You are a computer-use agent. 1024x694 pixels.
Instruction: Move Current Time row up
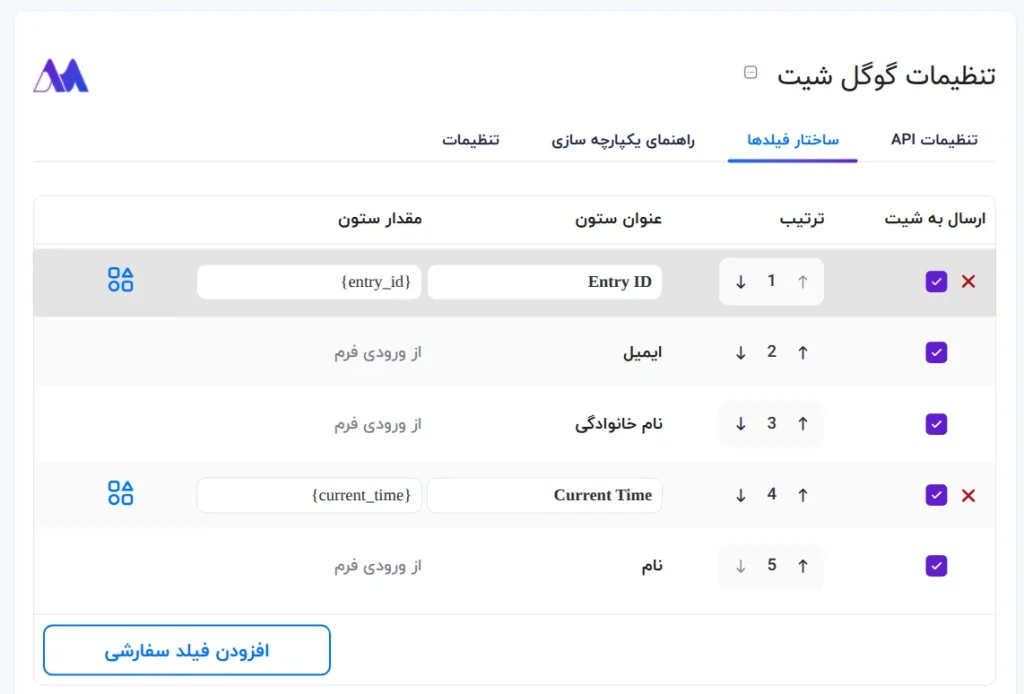(x=802, y=495)
